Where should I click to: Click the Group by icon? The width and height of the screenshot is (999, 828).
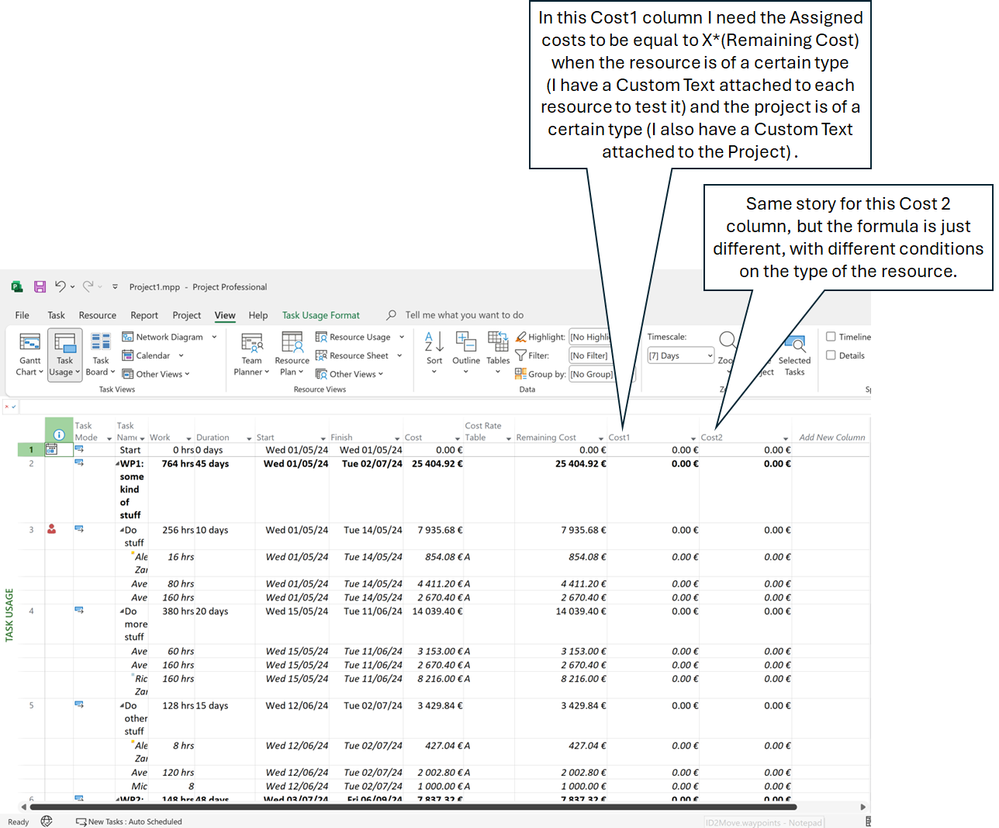(x=521, y=374)
